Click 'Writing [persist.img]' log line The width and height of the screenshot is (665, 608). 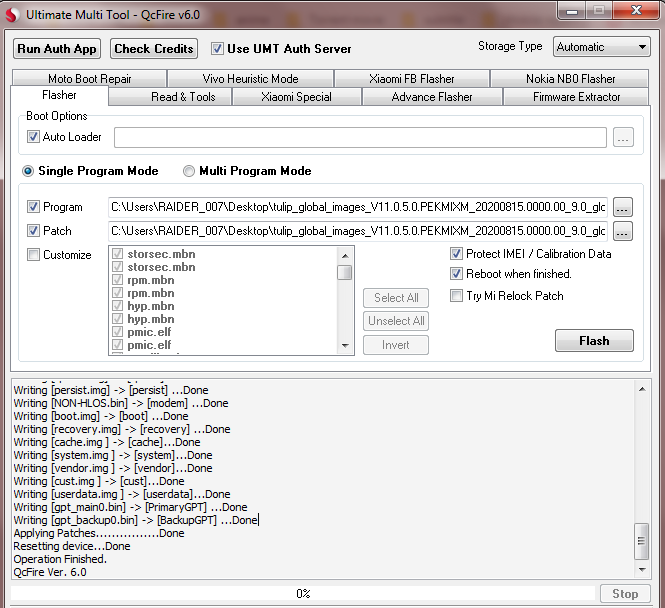tap(111, 390)
